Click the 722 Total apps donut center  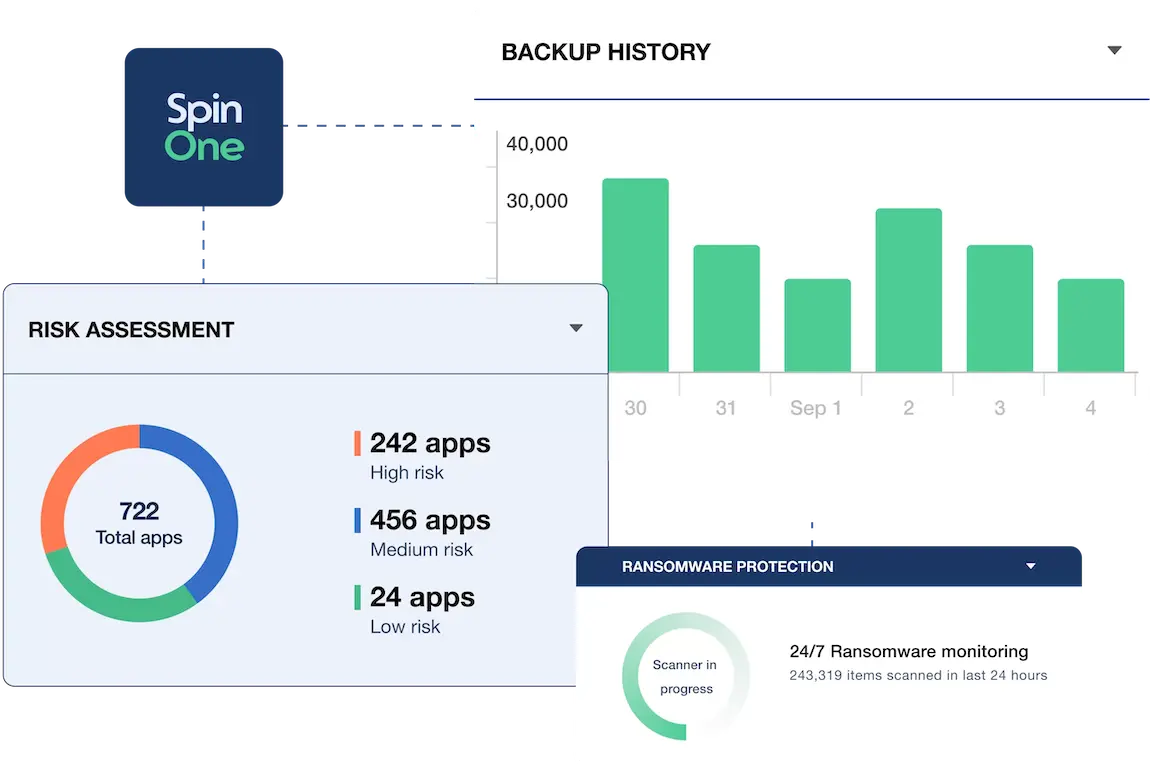click(139, 523)
